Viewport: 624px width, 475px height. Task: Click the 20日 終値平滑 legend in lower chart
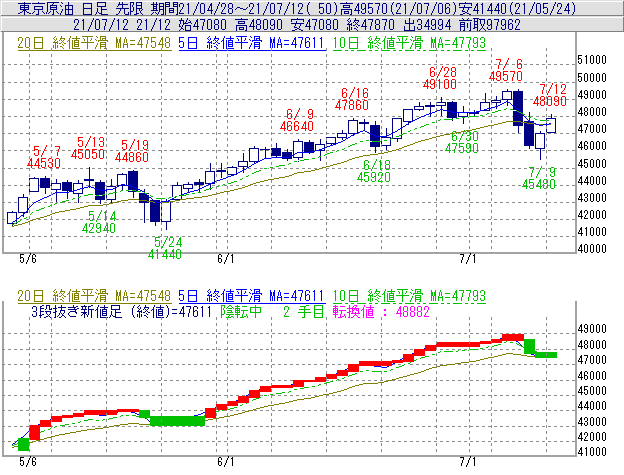pos(94,296)
